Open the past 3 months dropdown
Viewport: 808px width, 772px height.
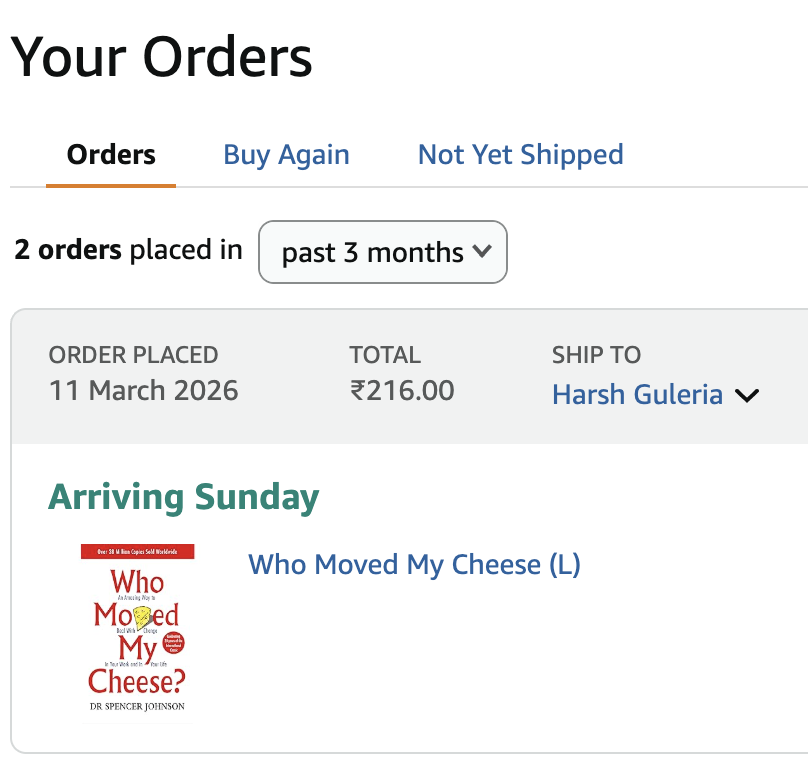point(382,252)
